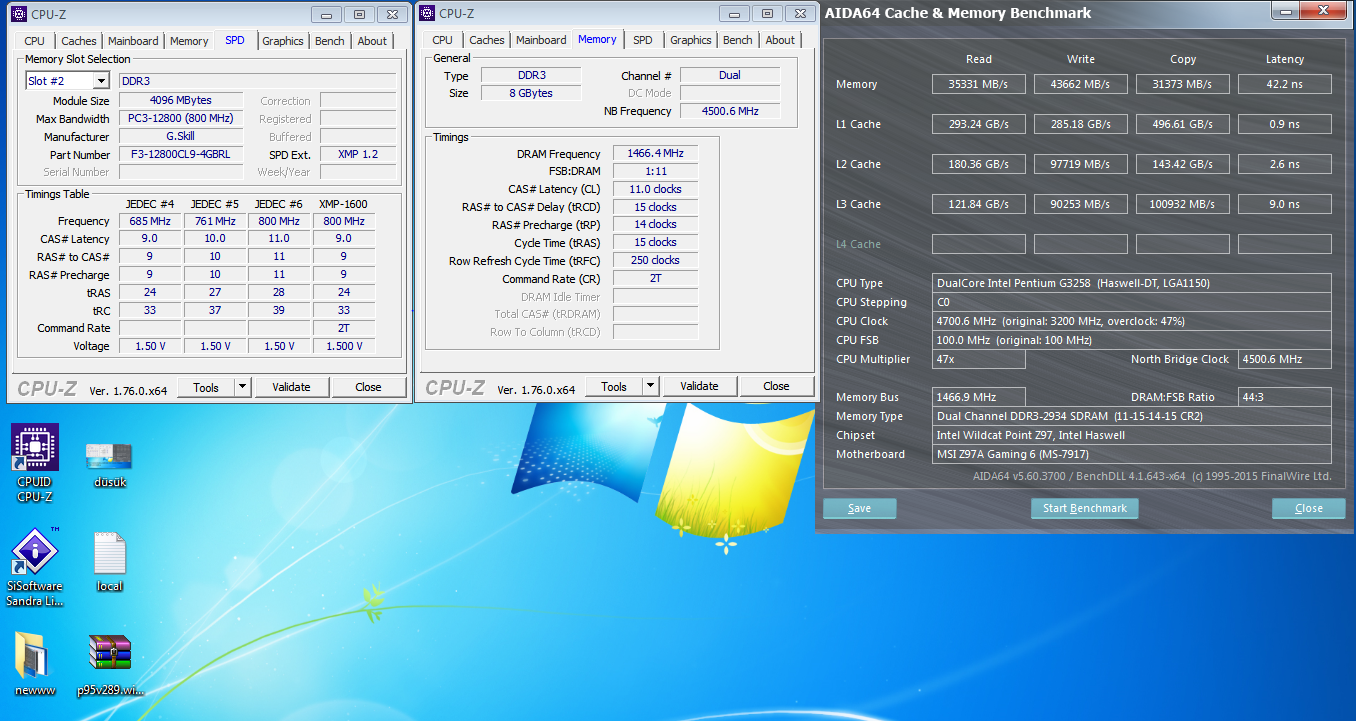Click the CPU-Z Memory window title icon
Screen dimensions: 1356x721
tap(427, 13)
